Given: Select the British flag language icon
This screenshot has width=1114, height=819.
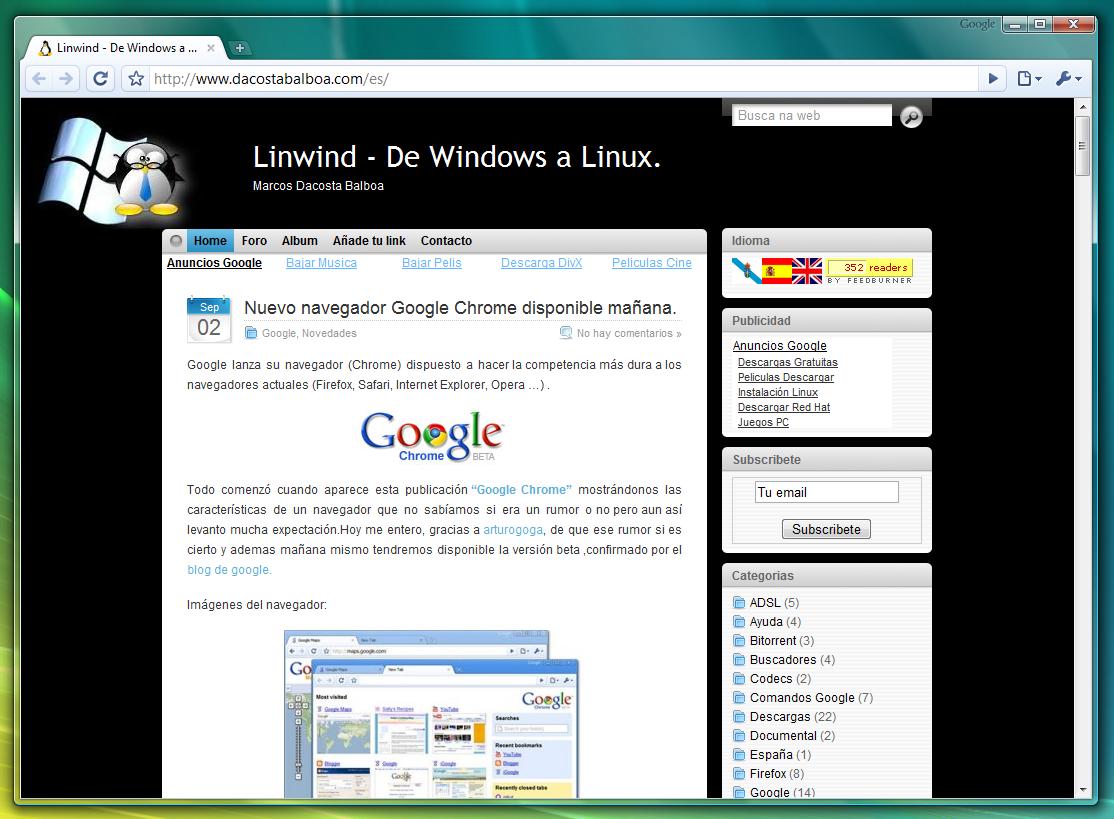Looking at the screenshot, I should pos(807,271).
